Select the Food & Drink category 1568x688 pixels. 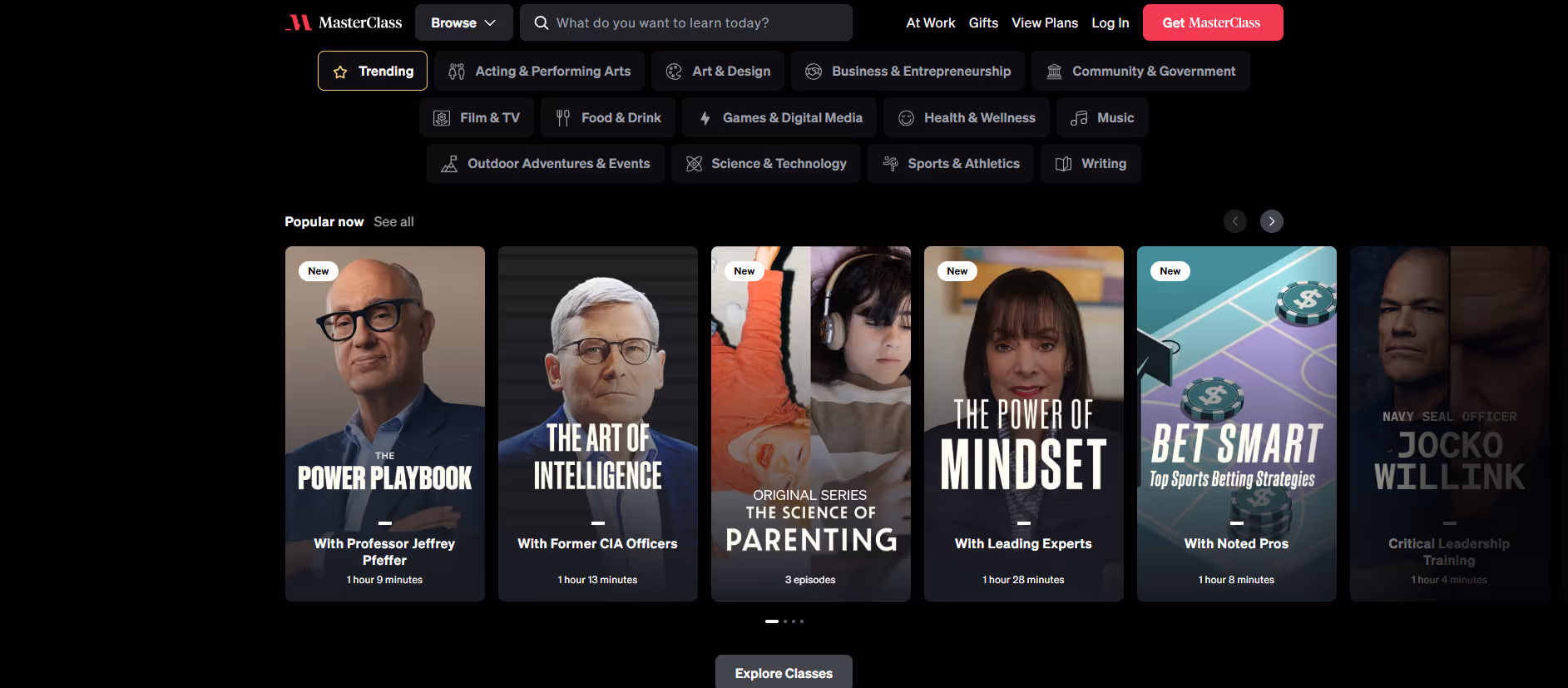[608, 117]
